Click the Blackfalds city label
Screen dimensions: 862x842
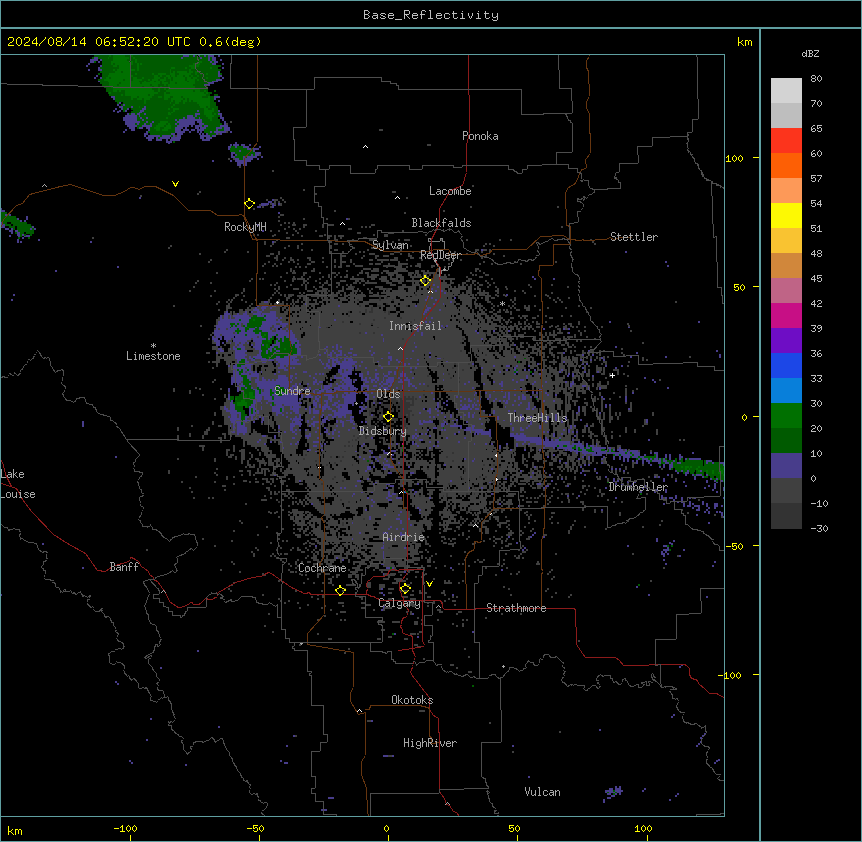(441, 223)
